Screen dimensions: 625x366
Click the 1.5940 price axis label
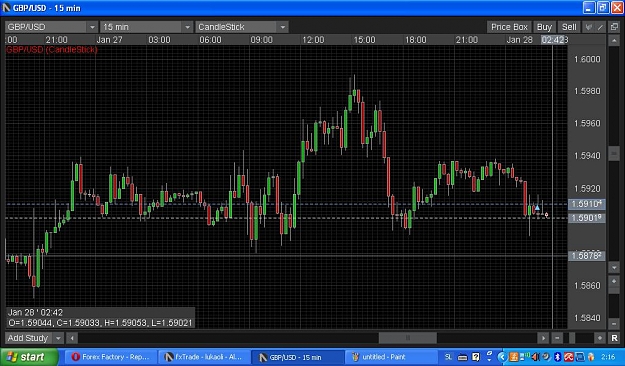[587, 156]
